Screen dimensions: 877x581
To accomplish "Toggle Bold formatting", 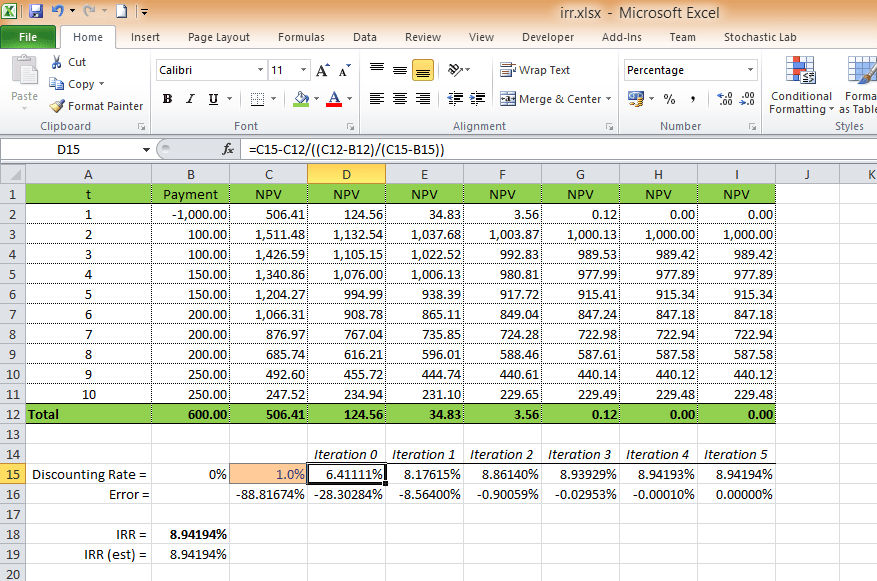I will pos(167,99).
